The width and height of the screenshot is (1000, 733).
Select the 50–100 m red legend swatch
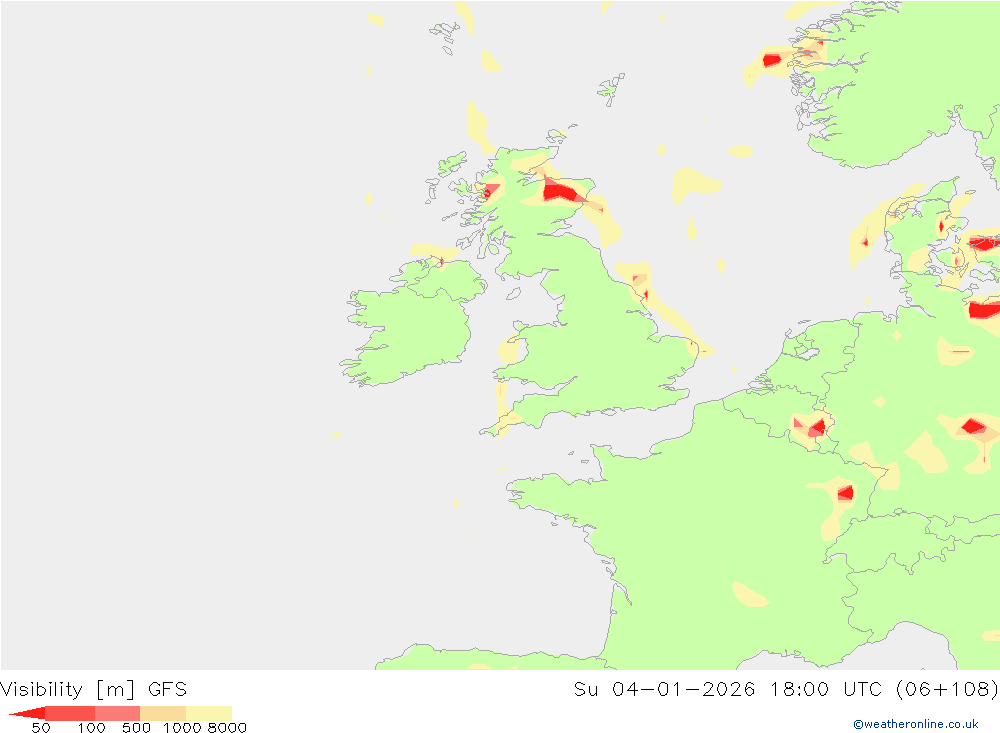(x=70, y=713)
